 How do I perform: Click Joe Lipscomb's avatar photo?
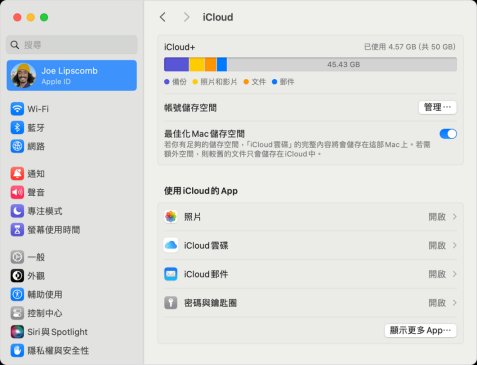[23, 76]
